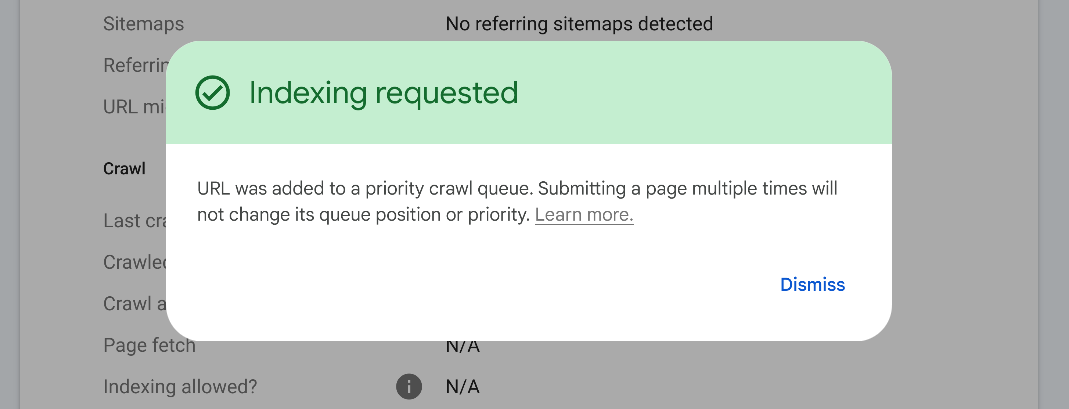Click the N/A value for Page fetch
Screen dimensions: 1069x409
pos(463,347)
